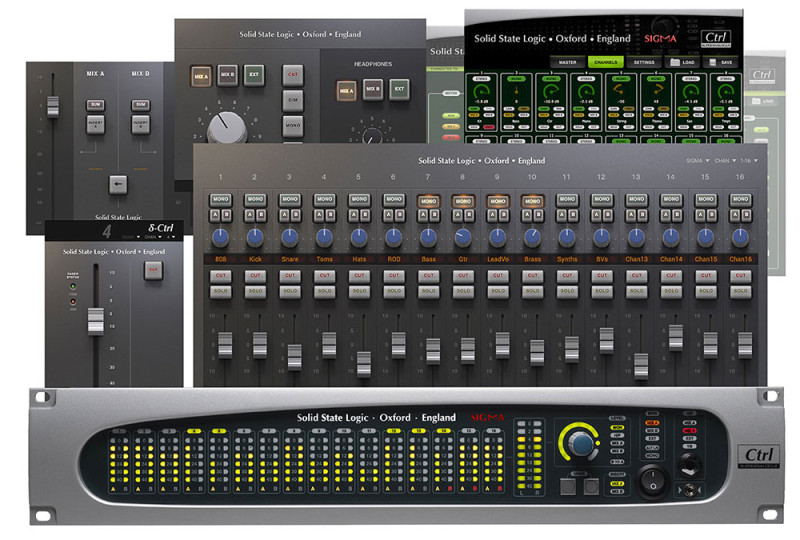Image resolution: width=800 pixels, height=540 pixels.
Task: Toggle MONO on Chan16 channel
Action: [740, 200]
